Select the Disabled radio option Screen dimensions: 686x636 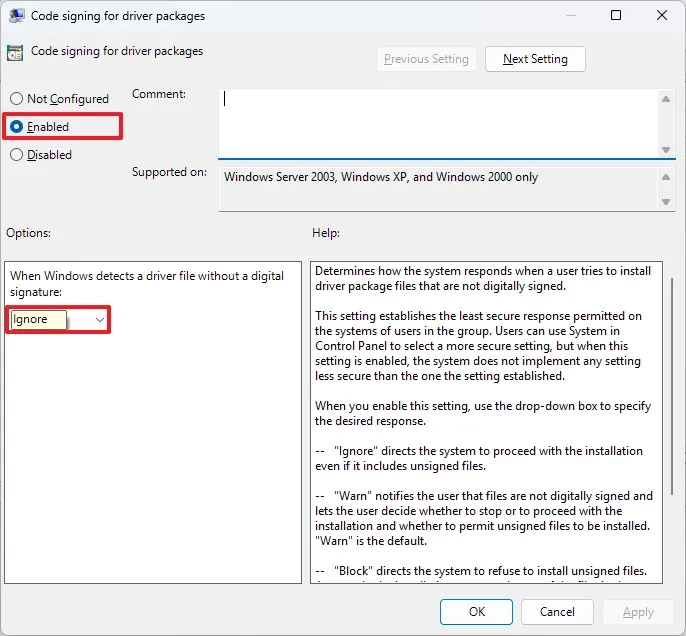[16, 154]
